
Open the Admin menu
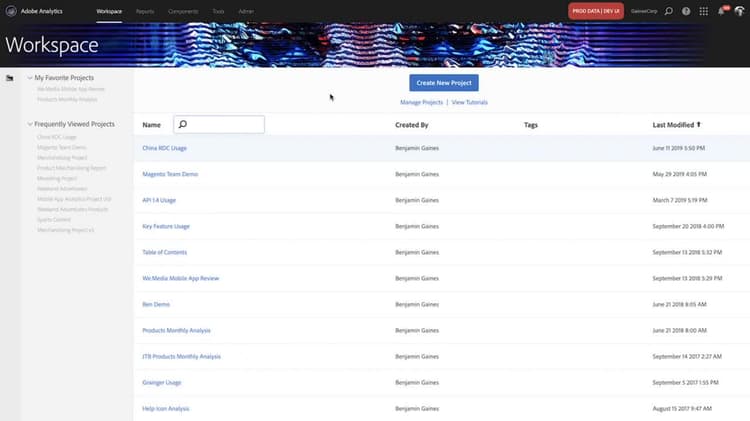point(246,11)
